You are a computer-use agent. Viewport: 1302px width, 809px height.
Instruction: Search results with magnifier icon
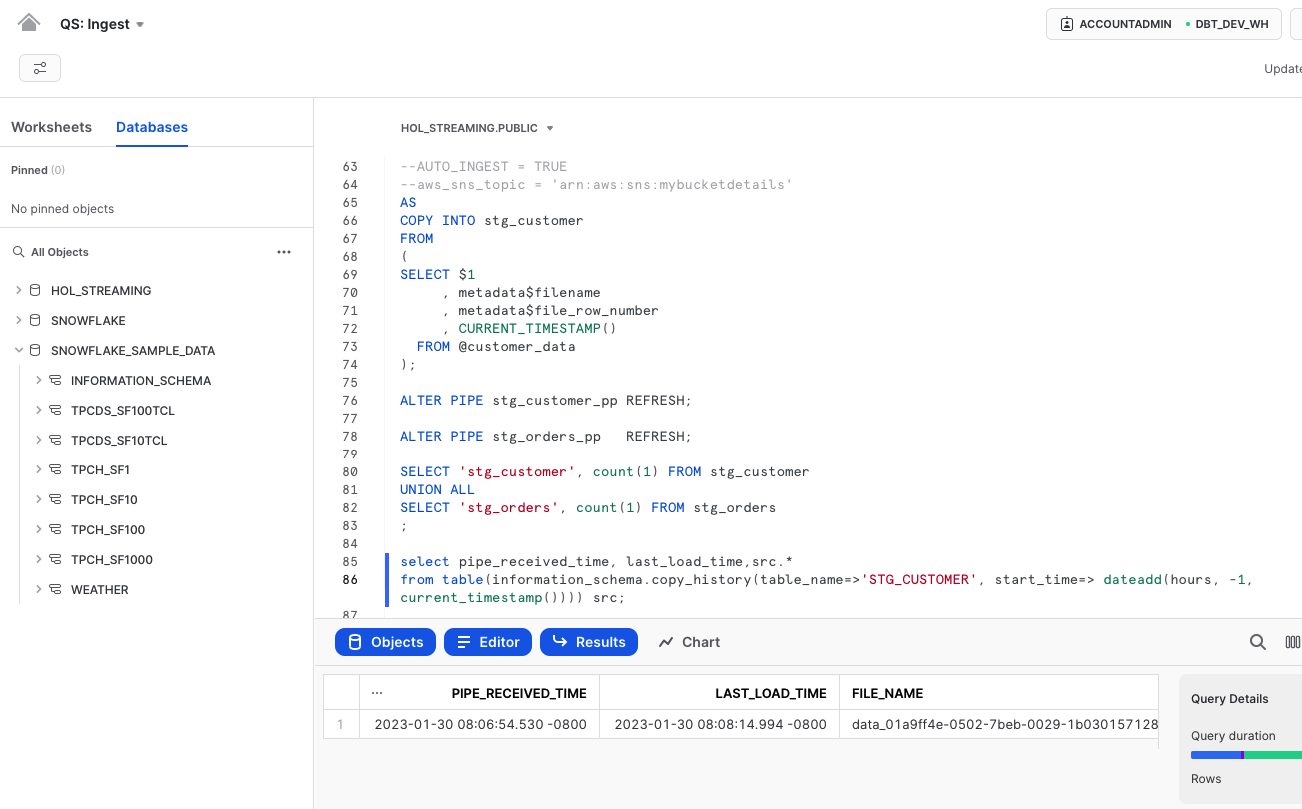pos(1258,642)
